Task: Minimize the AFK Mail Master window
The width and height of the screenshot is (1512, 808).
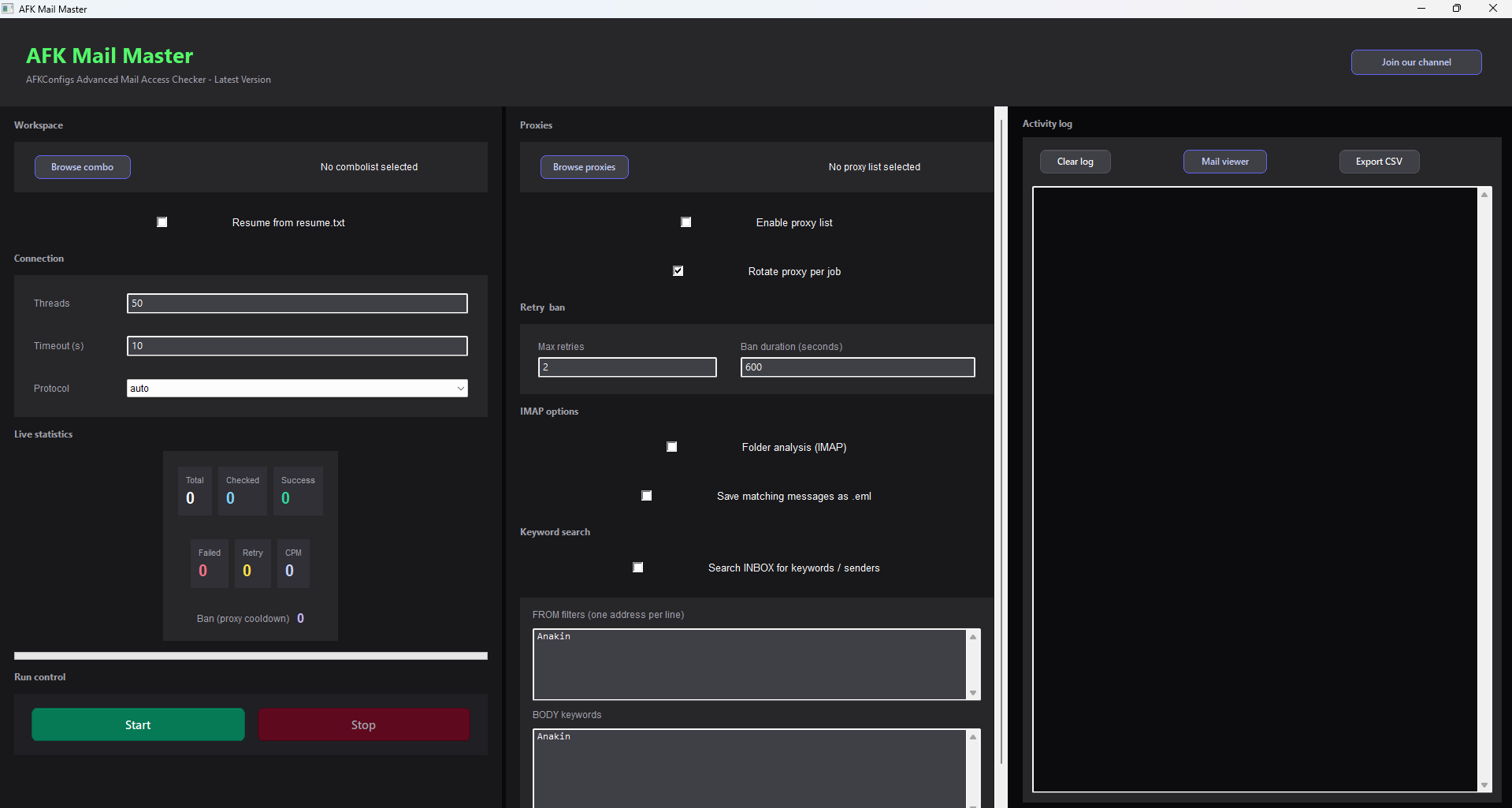Action: (x=1421, y=9)
